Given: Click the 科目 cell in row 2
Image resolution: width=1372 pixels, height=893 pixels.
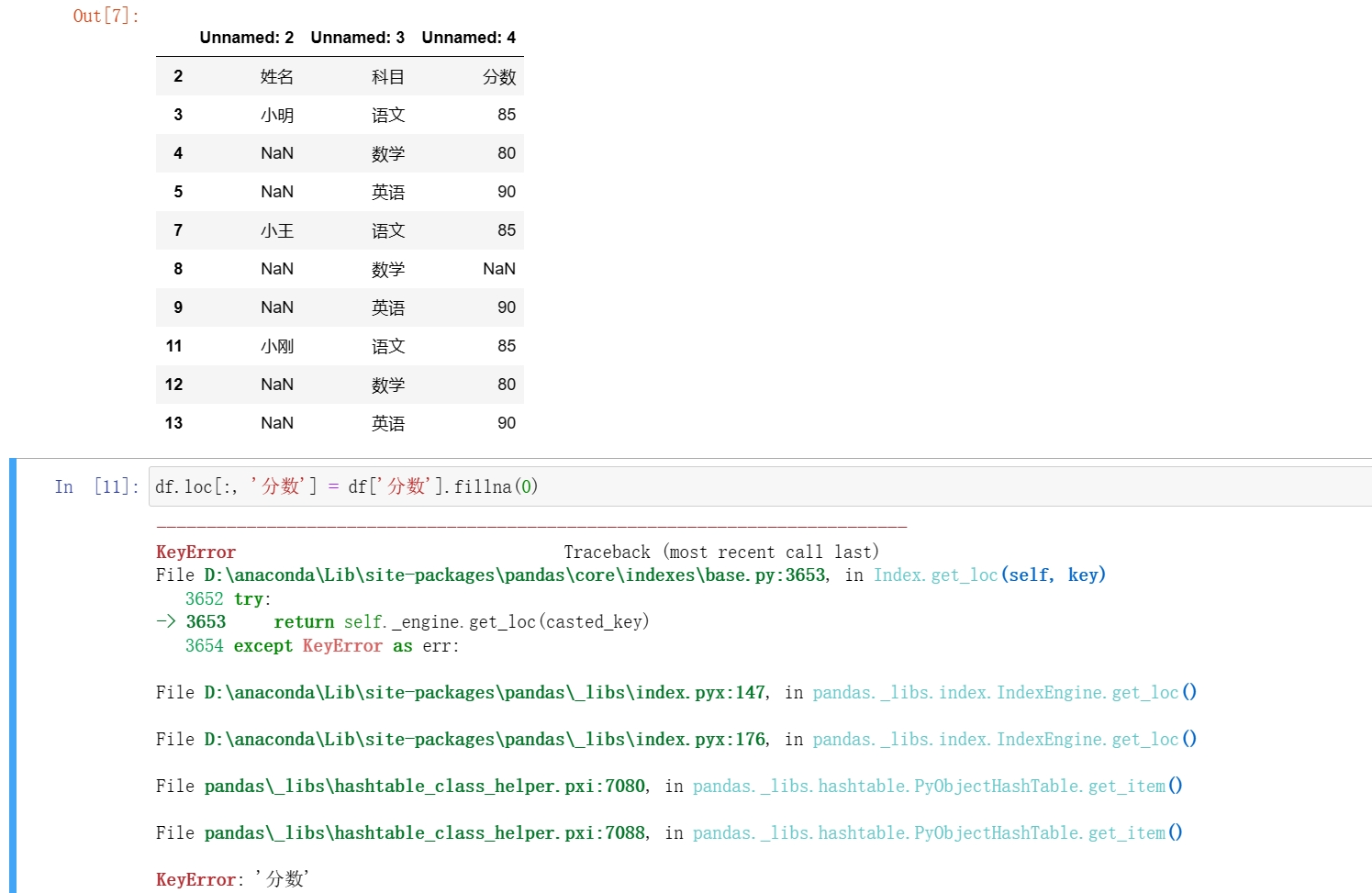Looking at the screenshot, I should tap(387, 76).
